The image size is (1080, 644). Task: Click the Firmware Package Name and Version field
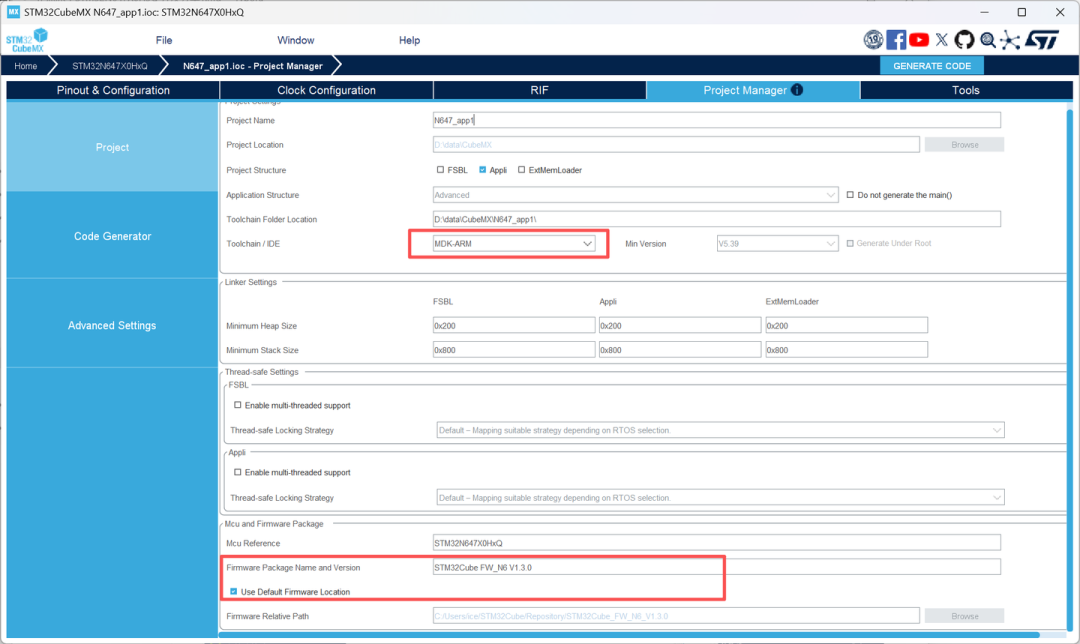pyautogui.click(x=716, y=568)
